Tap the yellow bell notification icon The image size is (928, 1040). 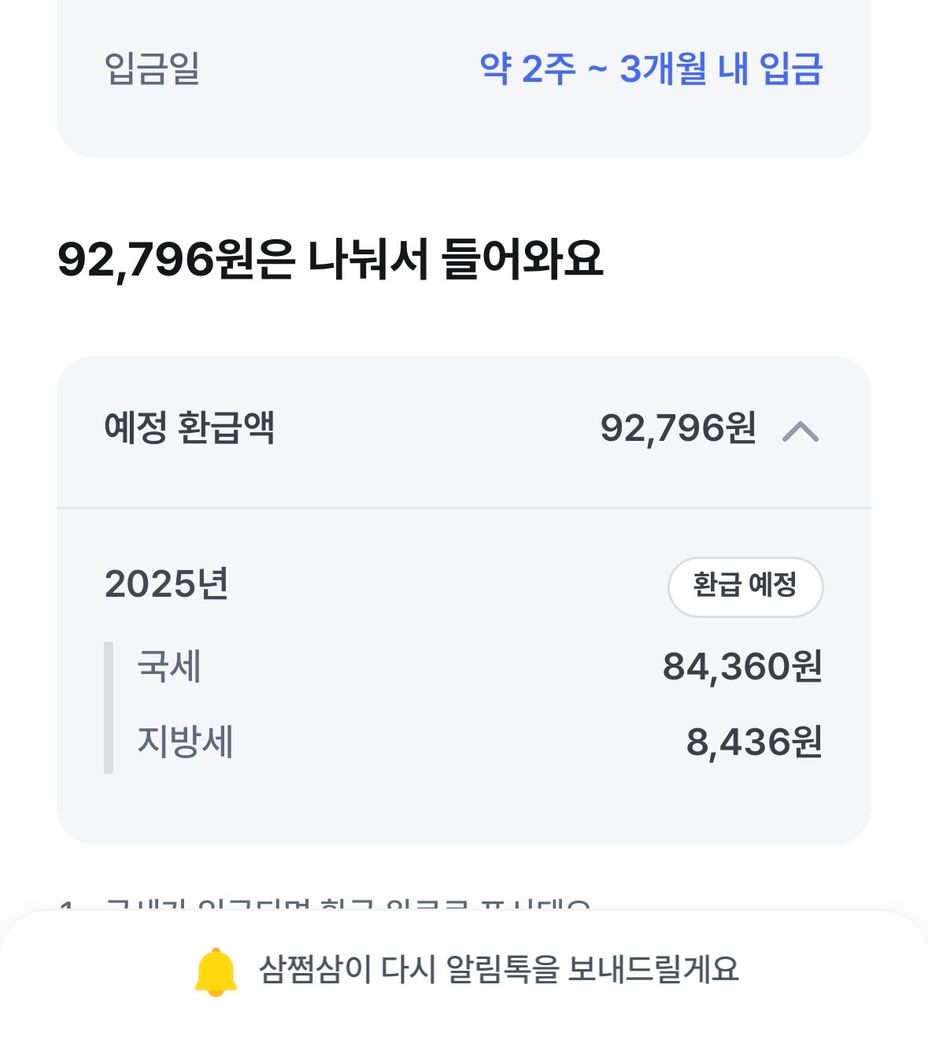(216, 972)
